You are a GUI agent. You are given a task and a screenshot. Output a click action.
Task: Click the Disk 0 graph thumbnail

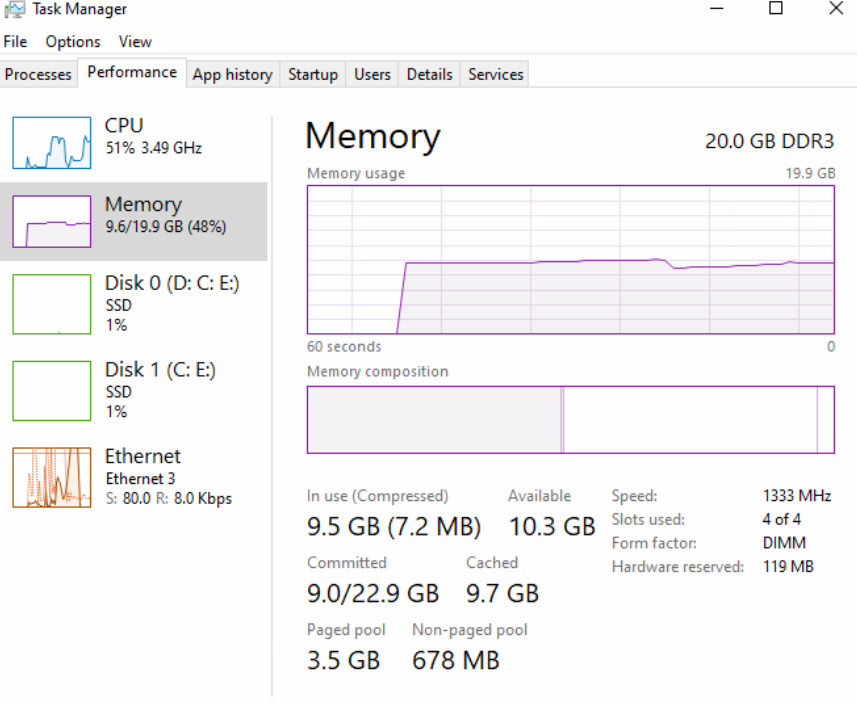point(52,304)
